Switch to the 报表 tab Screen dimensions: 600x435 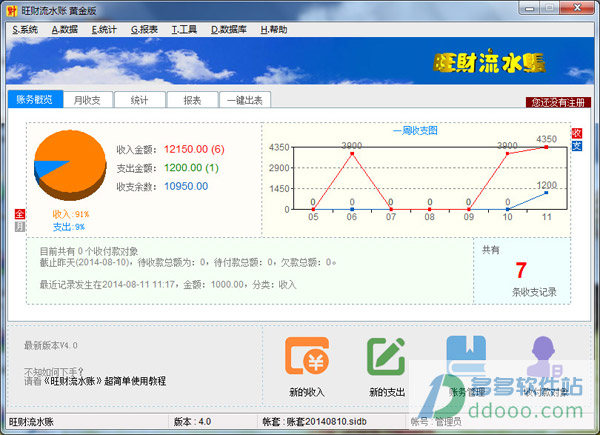[192, 100]
